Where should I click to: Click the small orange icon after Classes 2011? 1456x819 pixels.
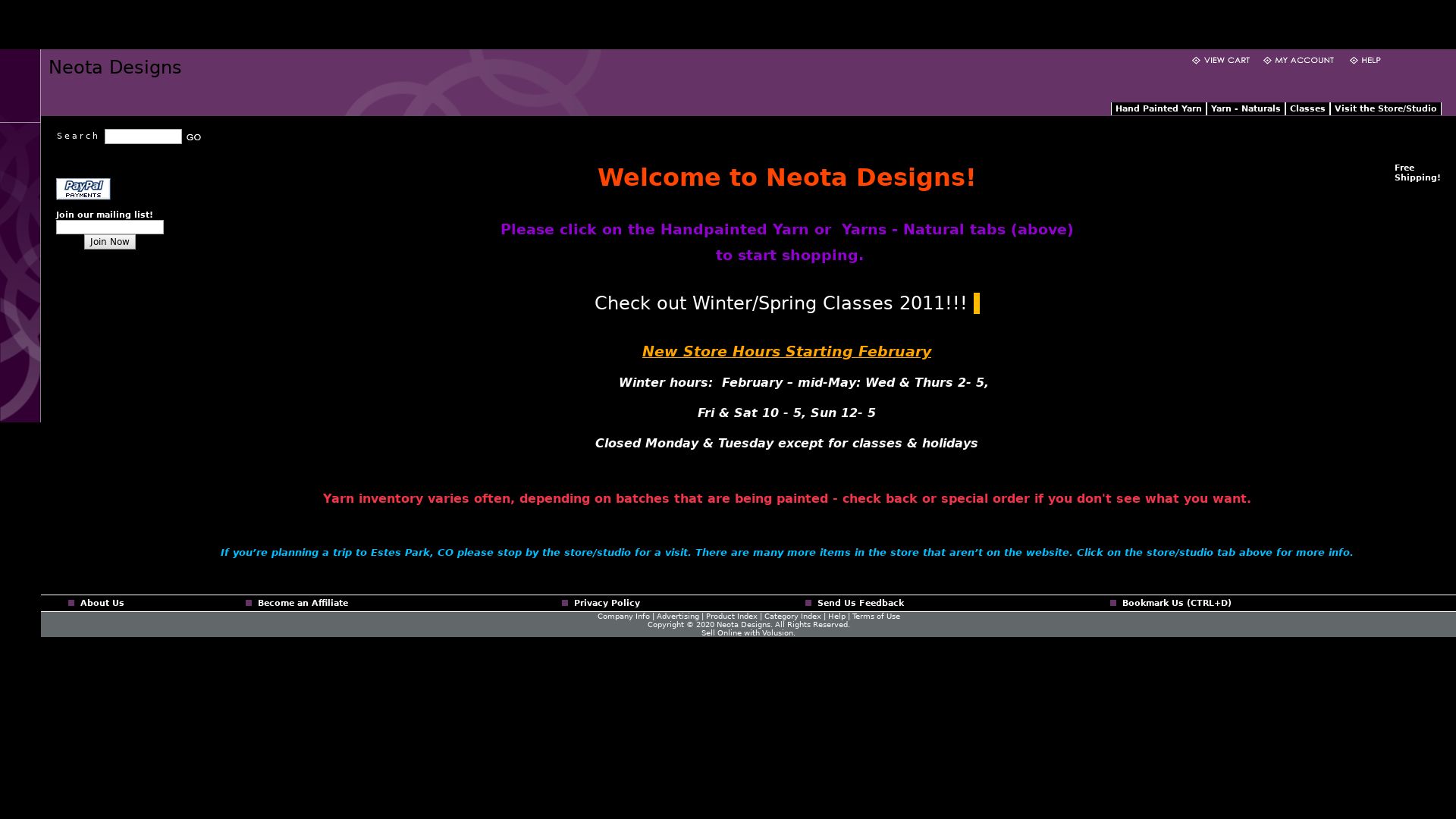977,303
